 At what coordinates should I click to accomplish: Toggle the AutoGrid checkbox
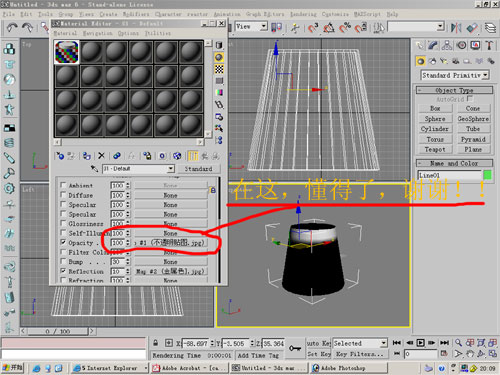pos(470,98)
